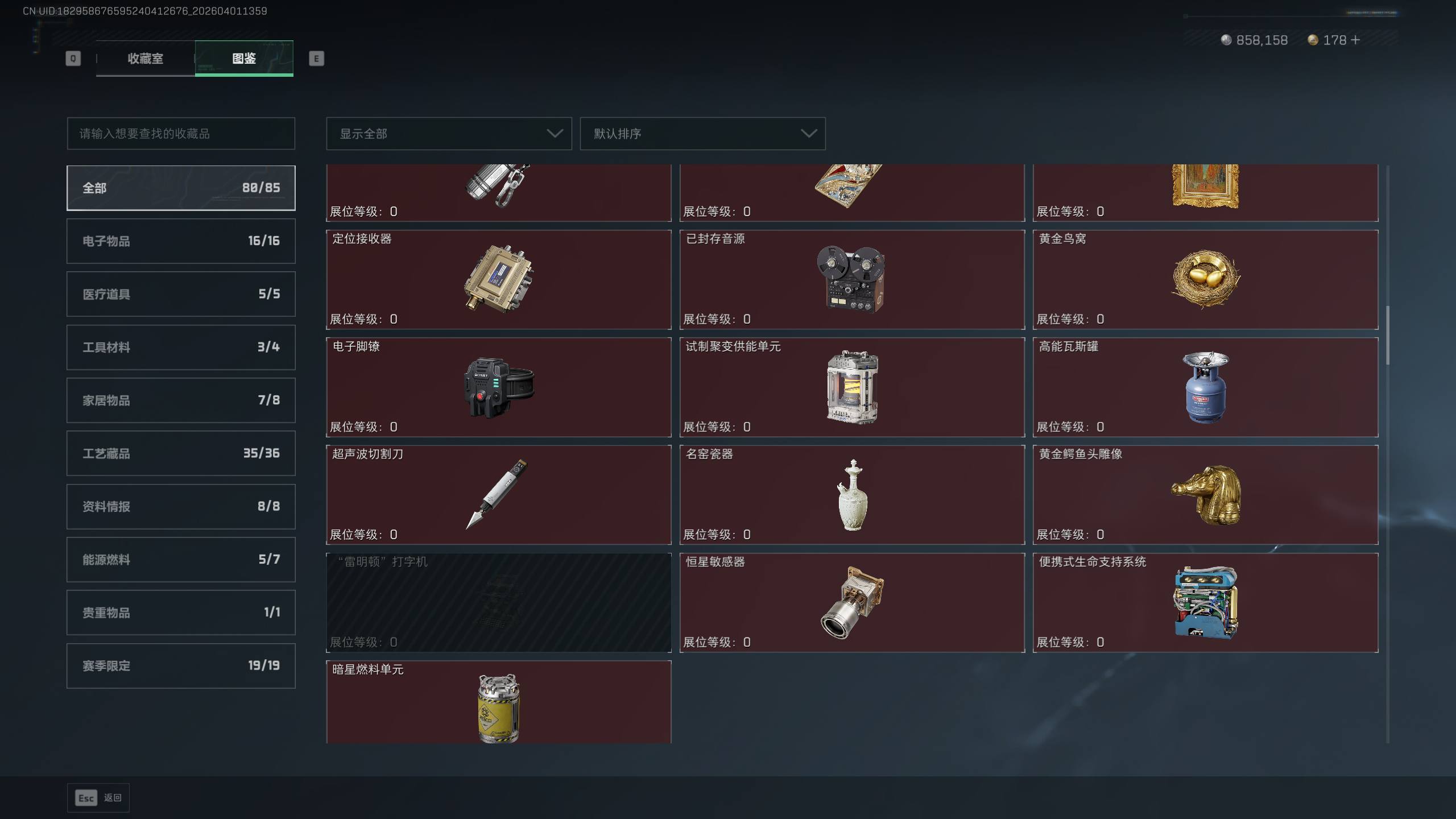The image size is (1456, 819).
Task: Click the 恒星敏感器 sensor icon
Action: click(x=851, y=602)
